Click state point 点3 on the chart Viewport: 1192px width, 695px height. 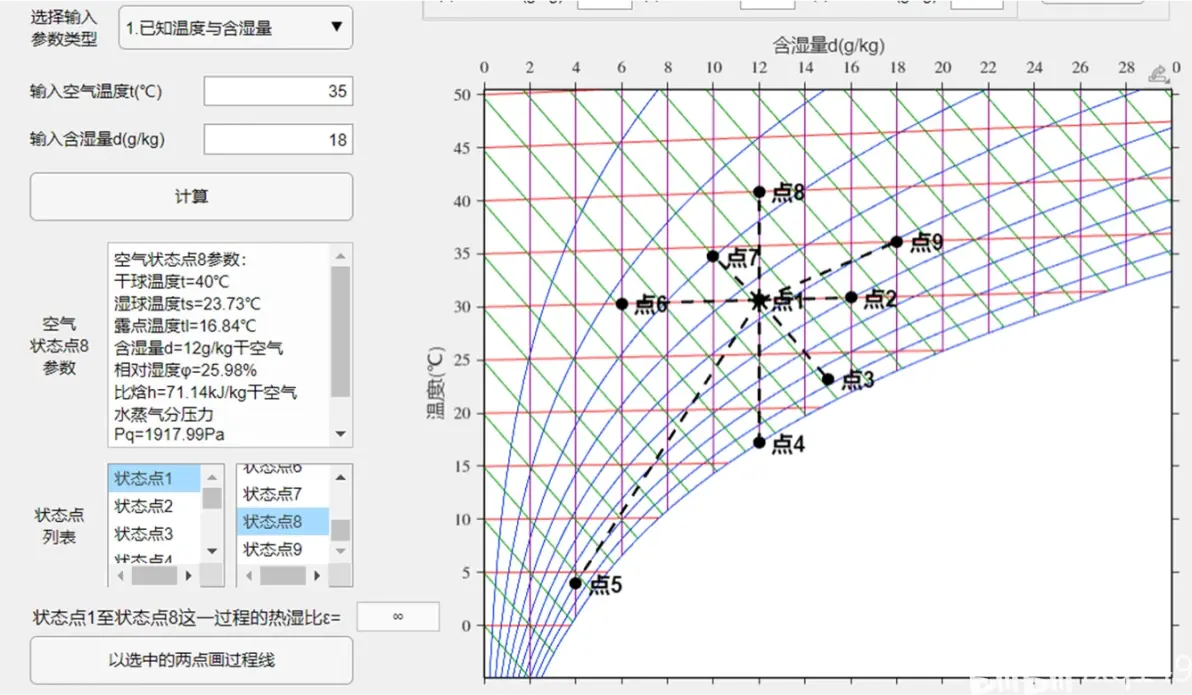tap(828, 379)
